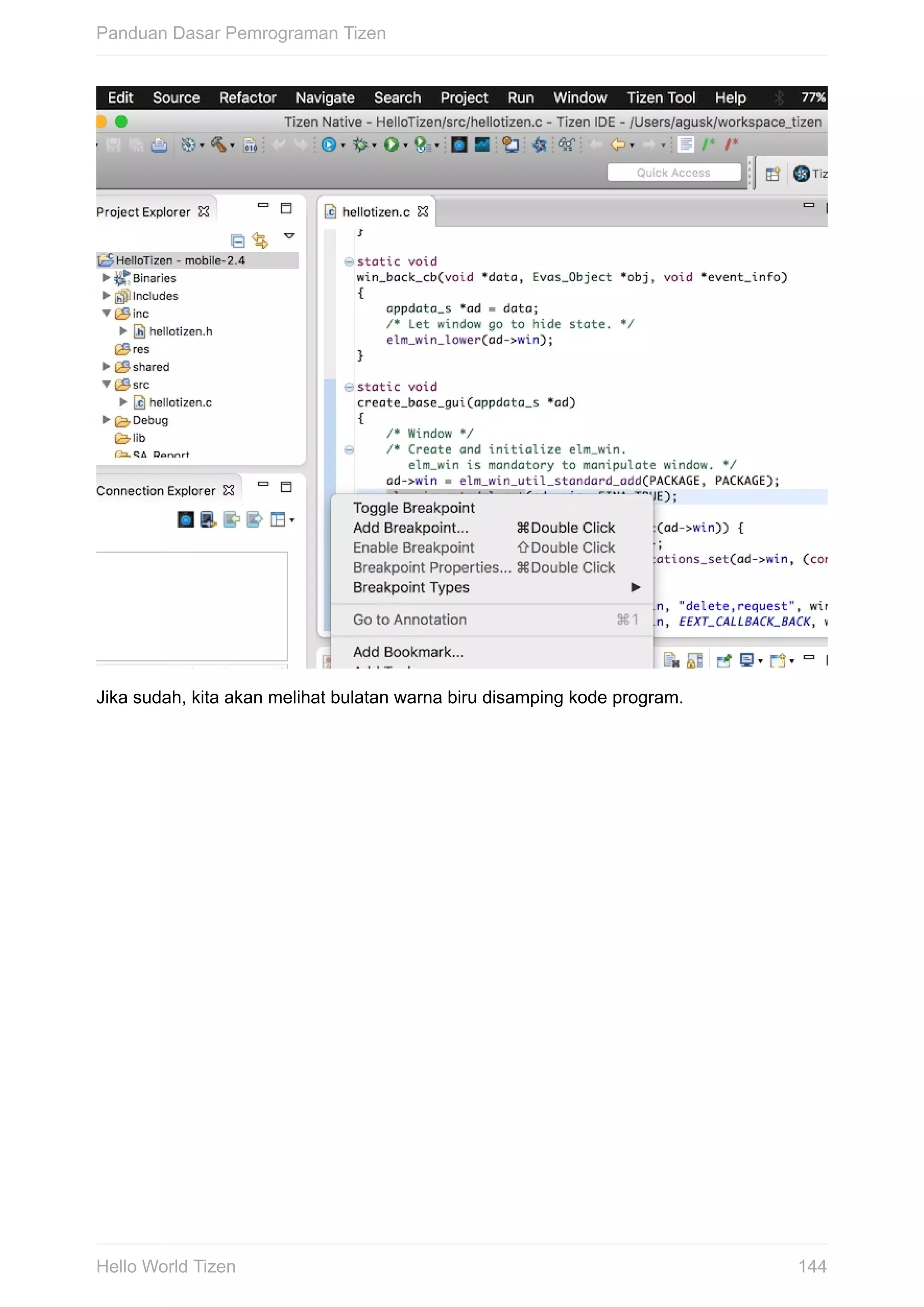This screenshot has height=1307, width=924.
Task: Collapse the inc folder node
Action: tap(106, 313)
